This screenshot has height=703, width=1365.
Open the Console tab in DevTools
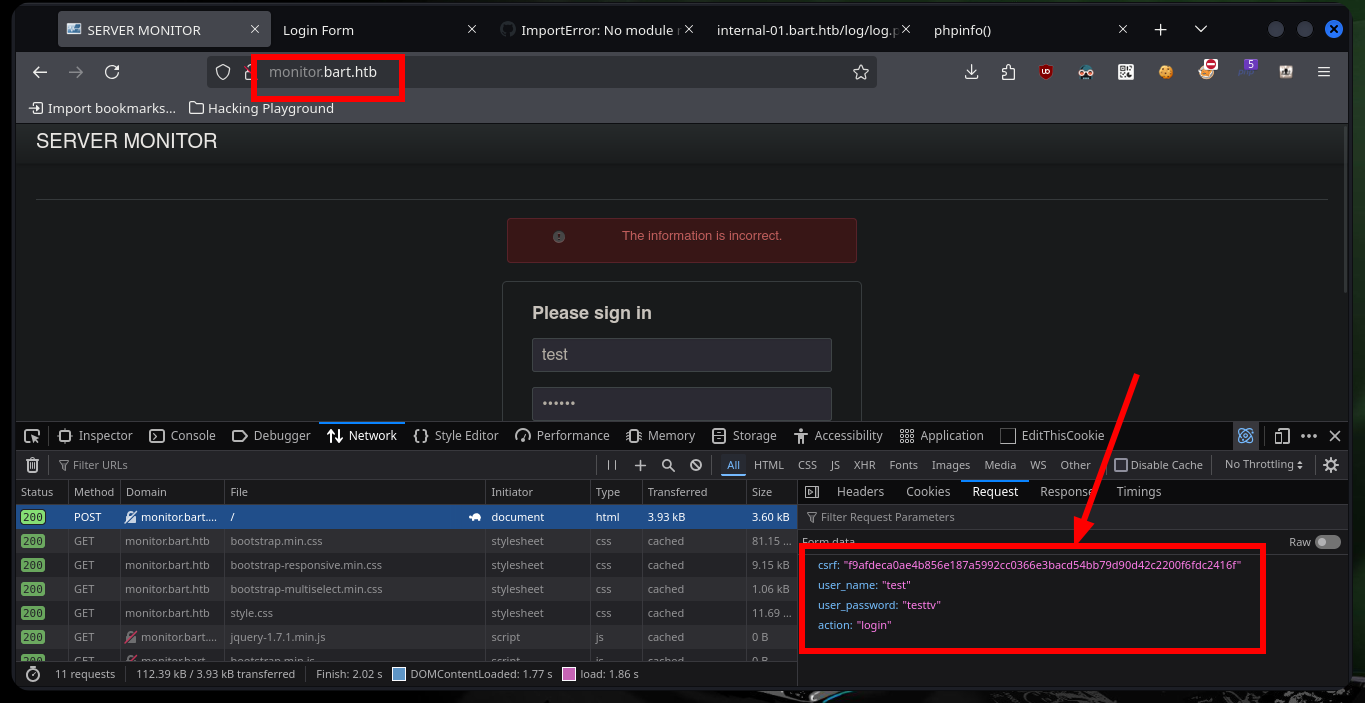coord(182,436)
